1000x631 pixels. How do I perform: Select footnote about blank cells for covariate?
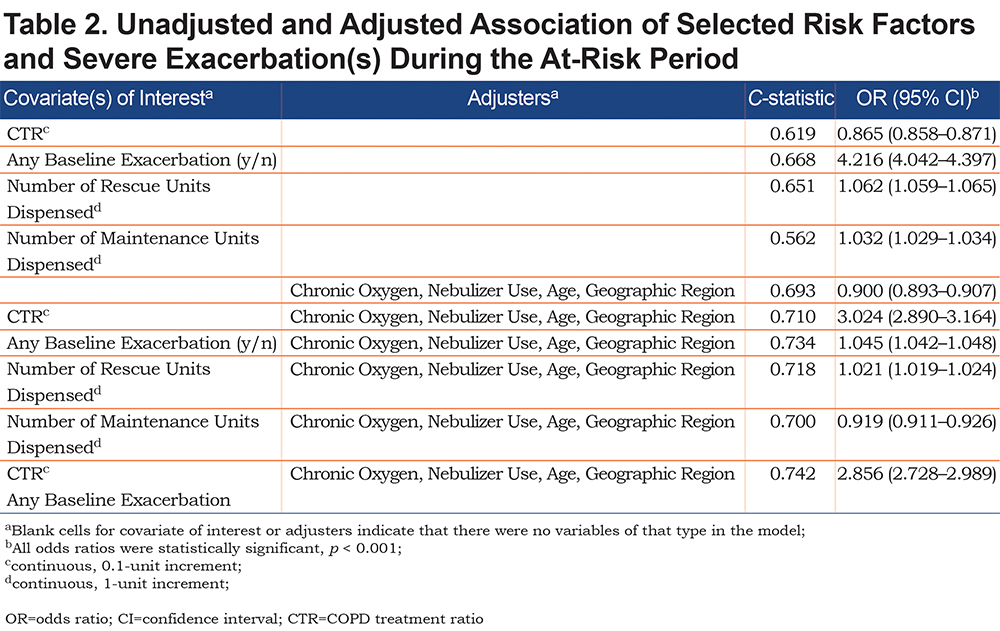(405, 530)
